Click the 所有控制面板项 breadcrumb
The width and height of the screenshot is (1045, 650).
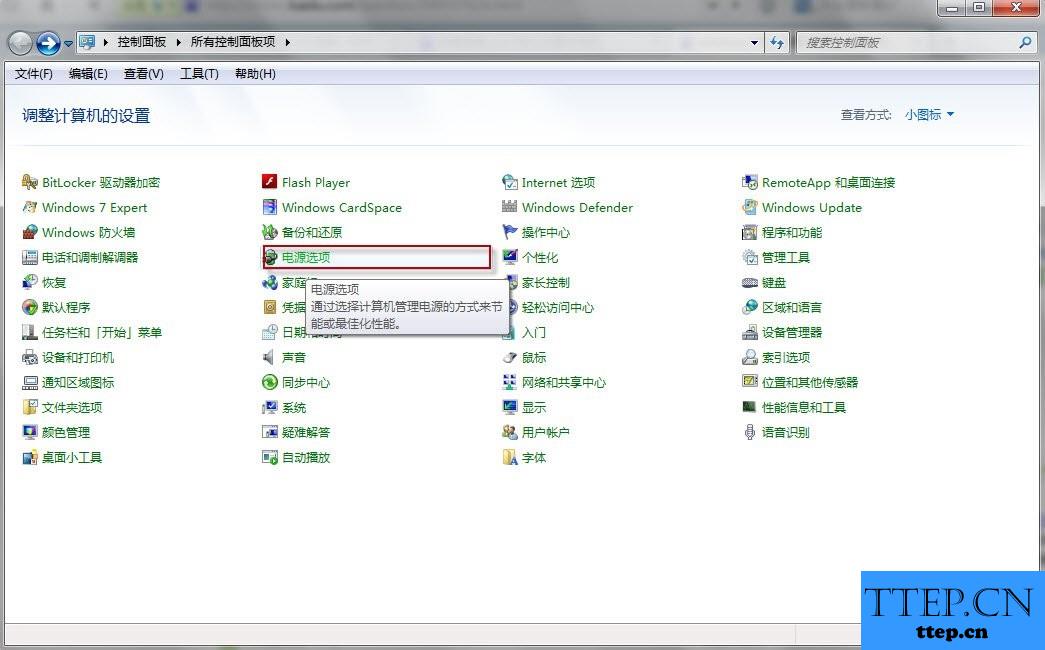point(233,42)
